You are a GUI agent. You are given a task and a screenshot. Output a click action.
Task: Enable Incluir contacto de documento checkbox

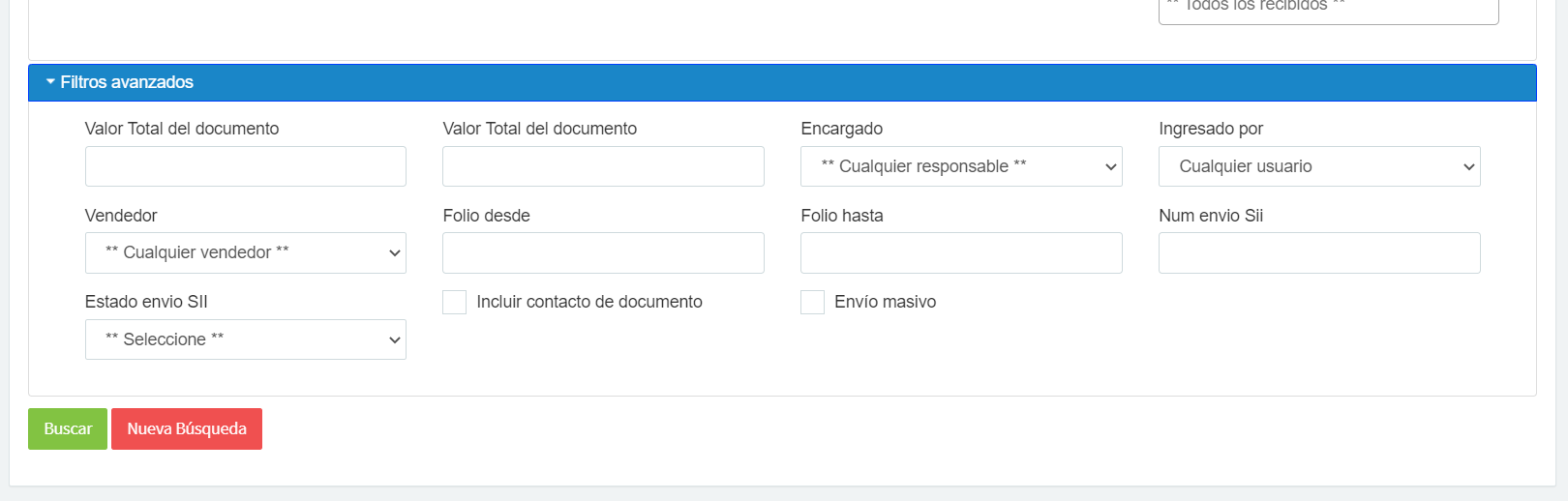(x=454, y=302)
